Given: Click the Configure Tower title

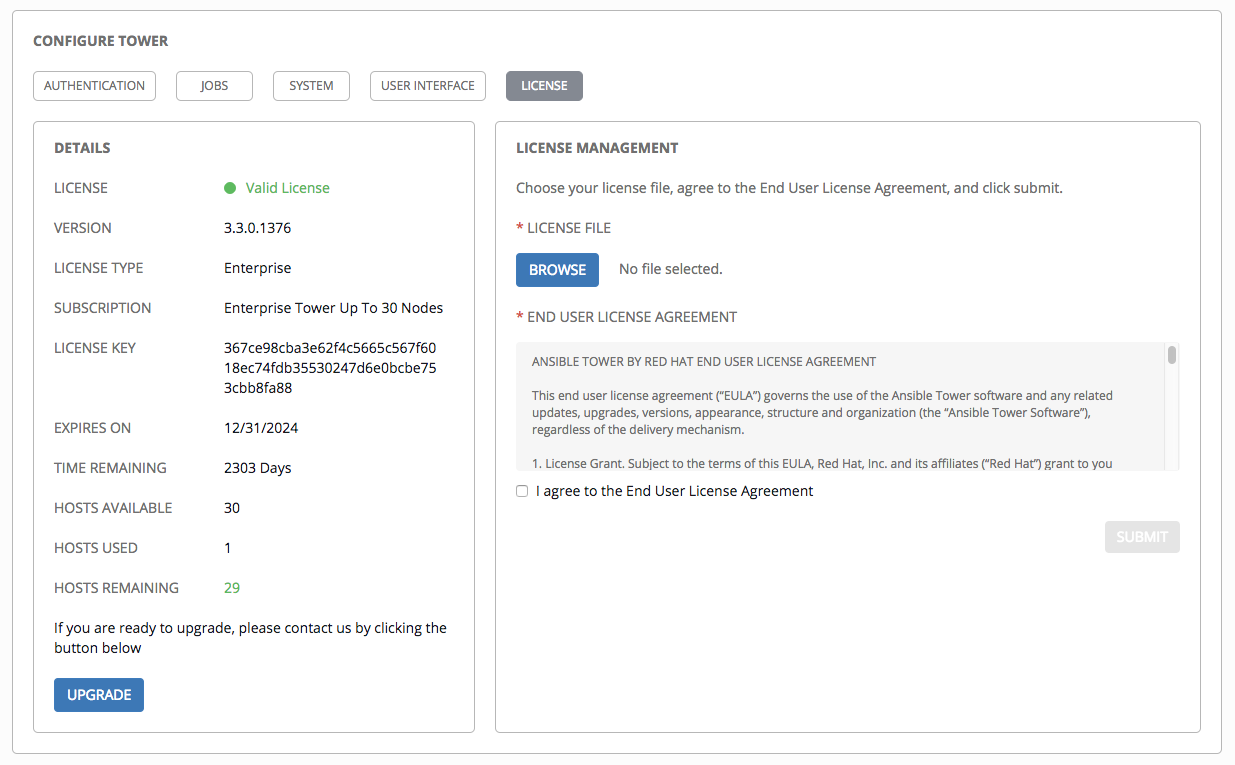Looking at the screenshot, I should (101, 41).
